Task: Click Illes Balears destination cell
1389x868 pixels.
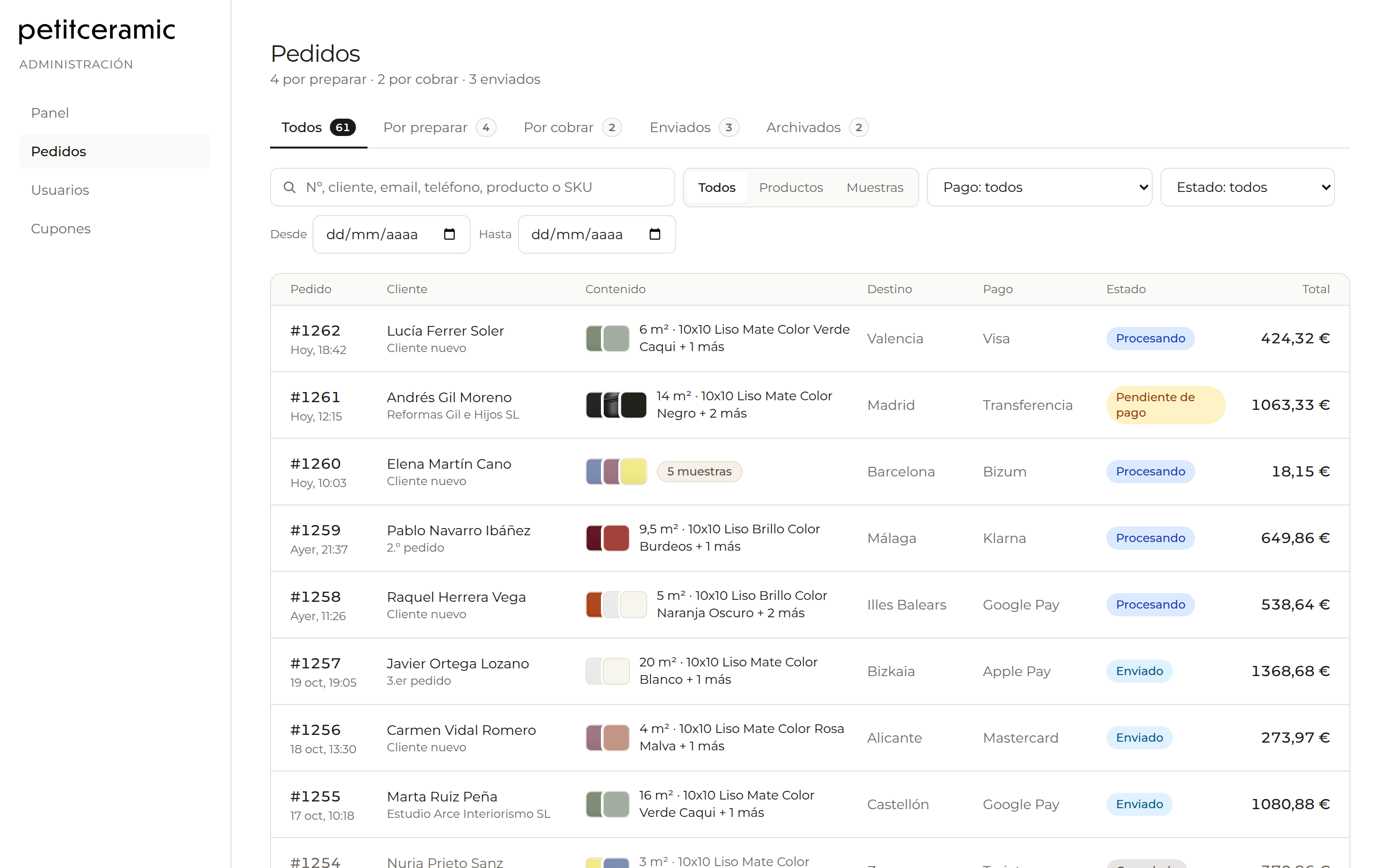Action: [x=906, y=605]
